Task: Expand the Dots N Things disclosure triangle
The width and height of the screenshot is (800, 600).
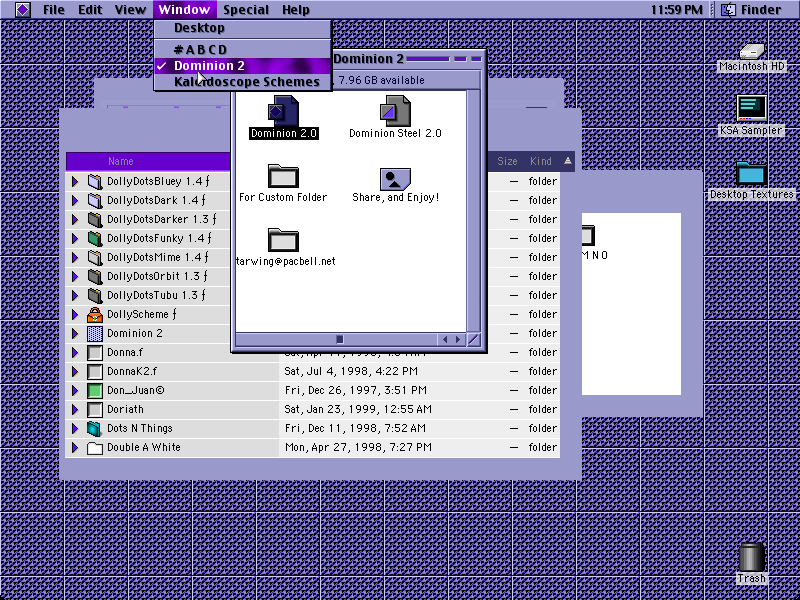Action: pyautogui.click(x=74, y=428)
